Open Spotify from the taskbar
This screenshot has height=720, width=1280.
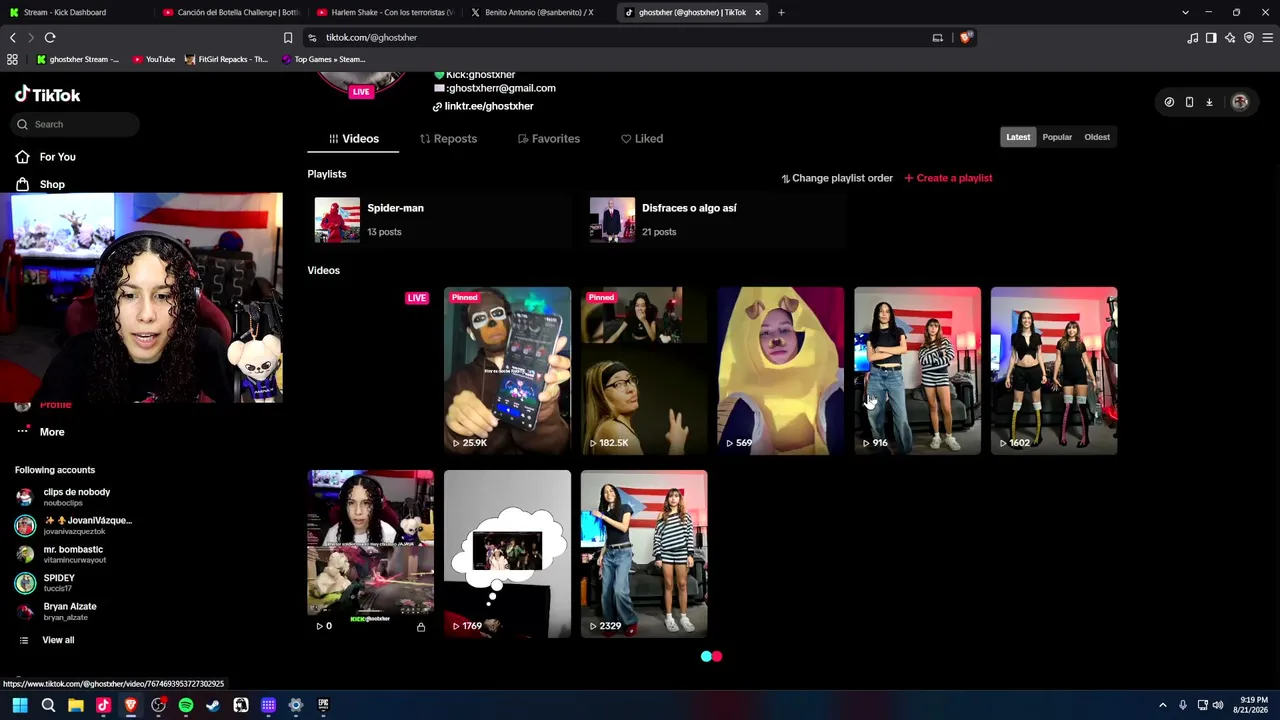click(x=186, y=705)
